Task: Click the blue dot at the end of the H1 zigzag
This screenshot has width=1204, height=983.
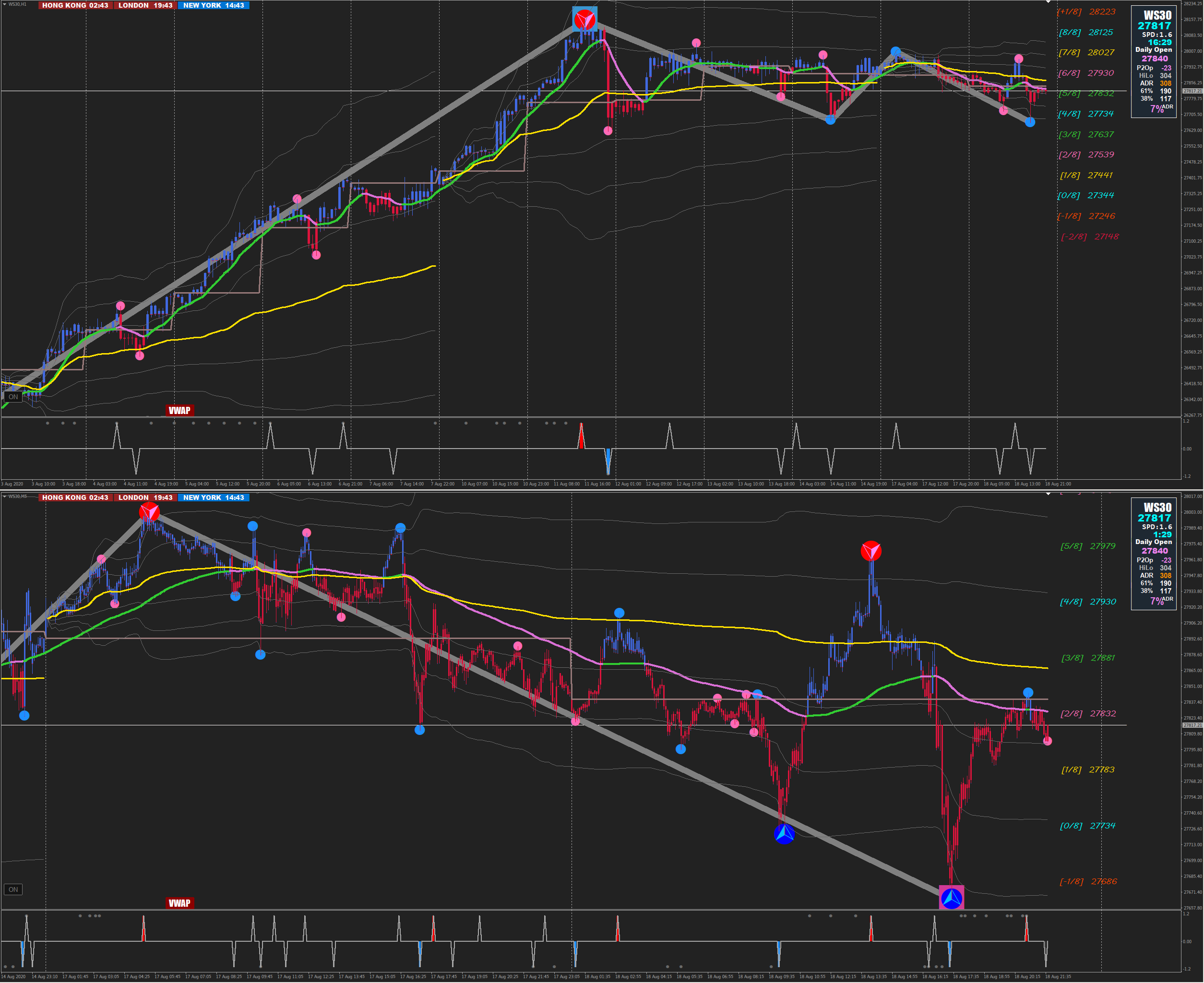Action: pyautogui.click(x=1030, y=122)
